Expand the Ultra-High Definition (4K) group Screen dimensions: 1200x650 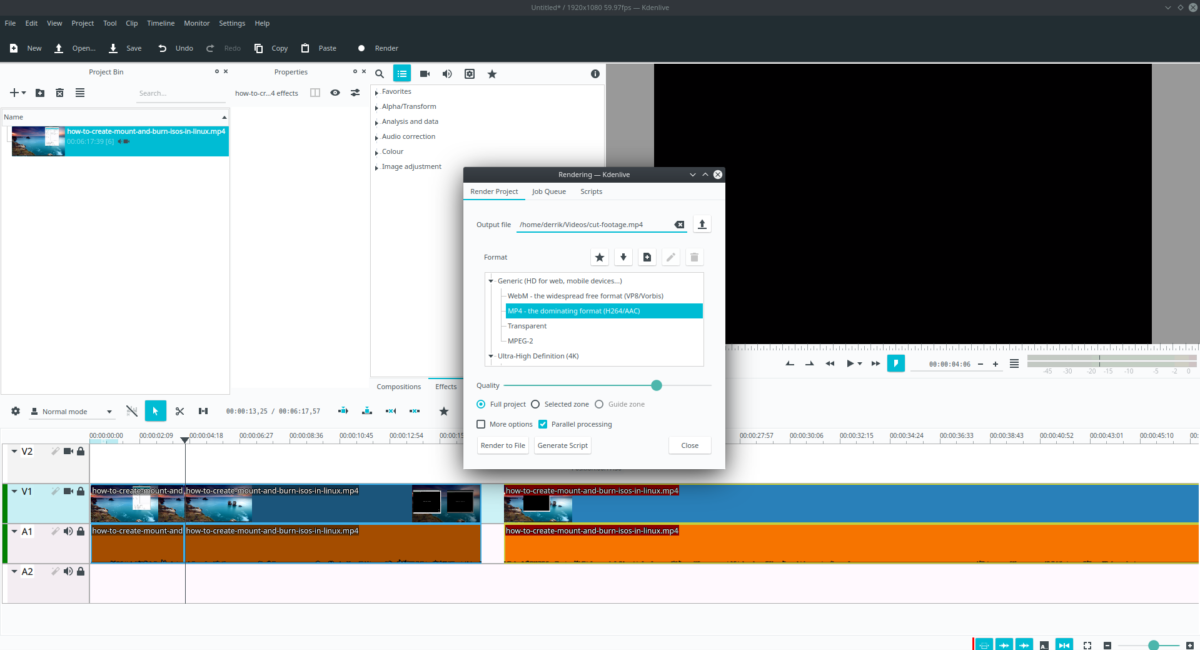point(491,356)
